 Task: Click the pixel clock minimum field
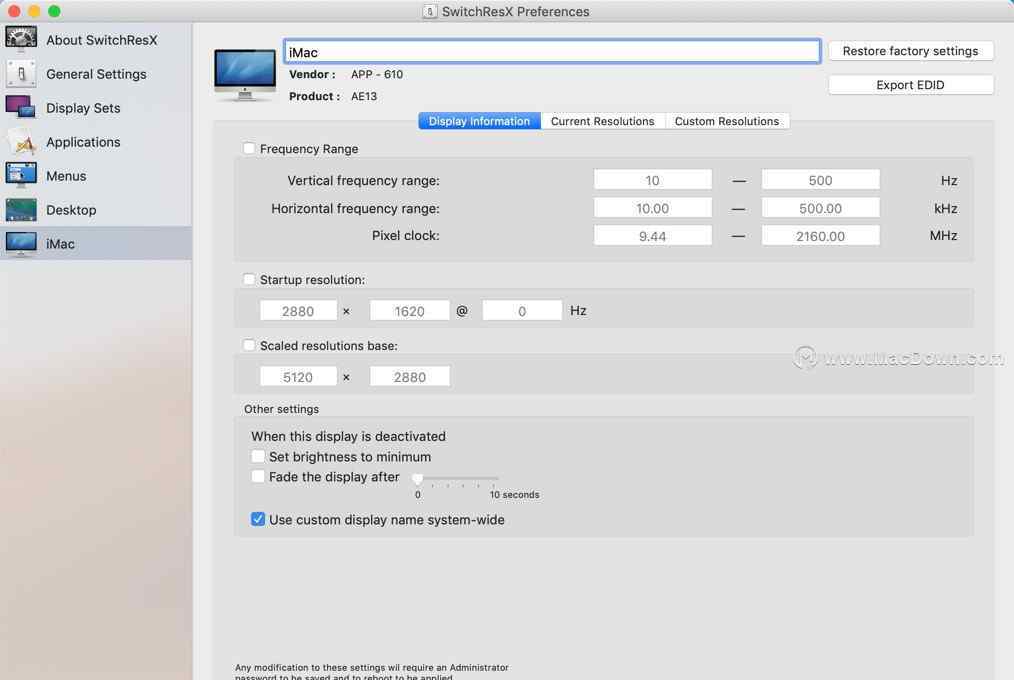pyautogui.click(x=653, y=236)
